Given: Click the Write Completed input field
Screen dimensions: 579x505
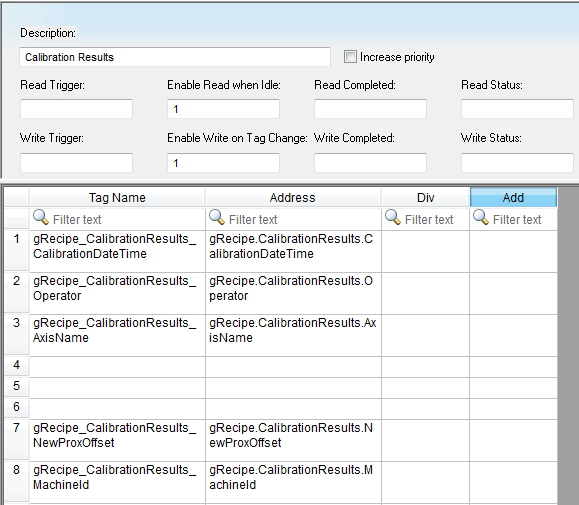Looking at the screenshot, I should click(370, 163).
